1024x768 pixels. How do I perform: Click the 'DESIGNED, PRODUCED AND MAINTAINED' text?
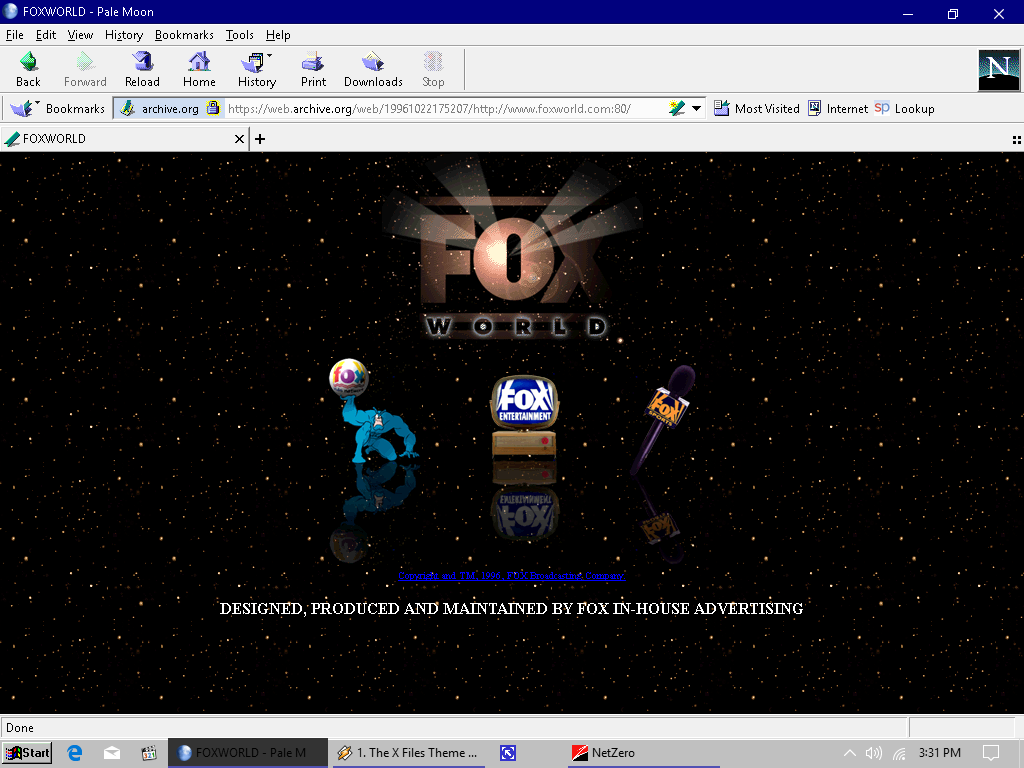tap(511, 608)
